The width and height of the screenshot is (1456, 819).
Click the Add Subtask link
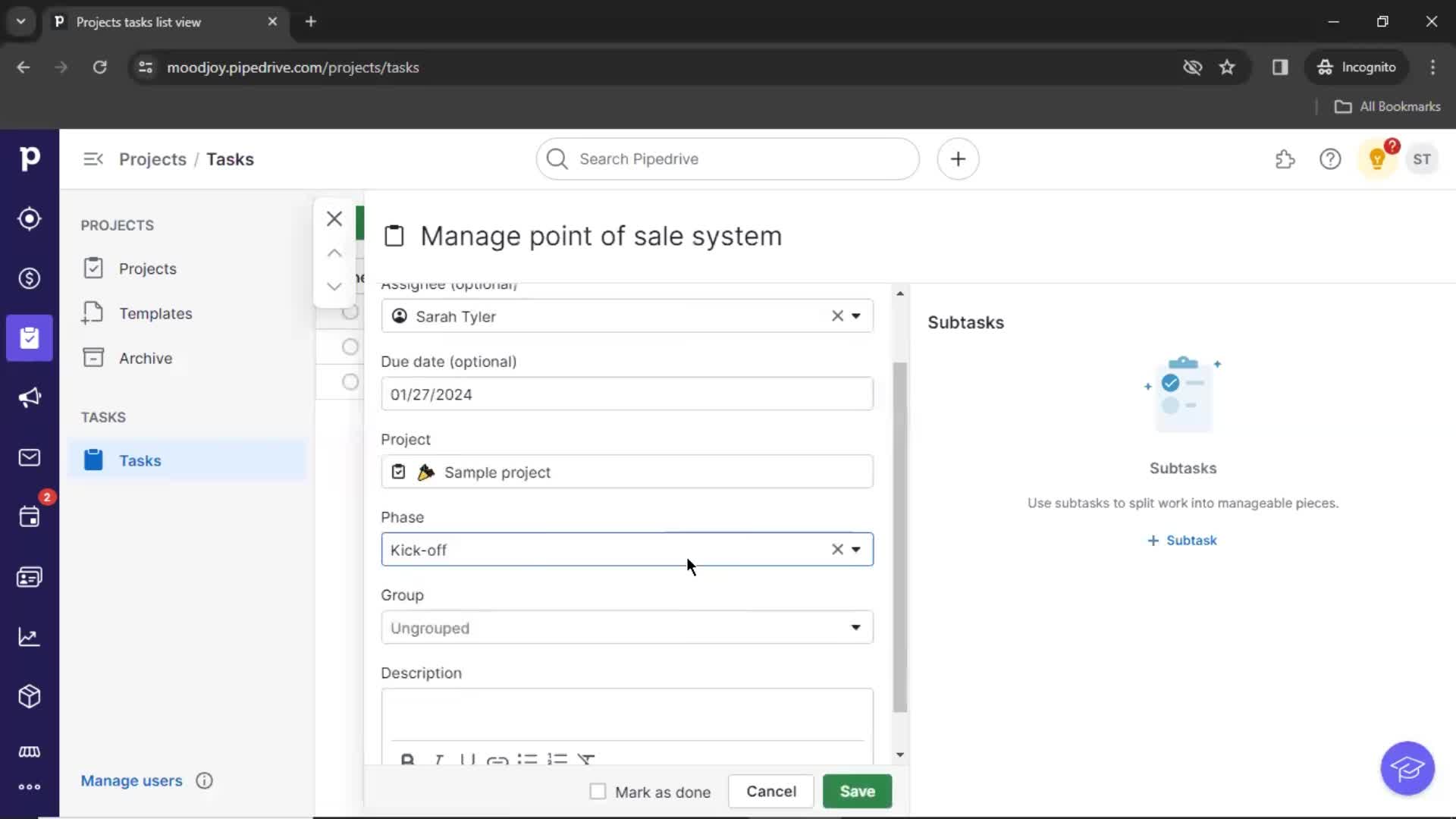[x=1183, y=540]
